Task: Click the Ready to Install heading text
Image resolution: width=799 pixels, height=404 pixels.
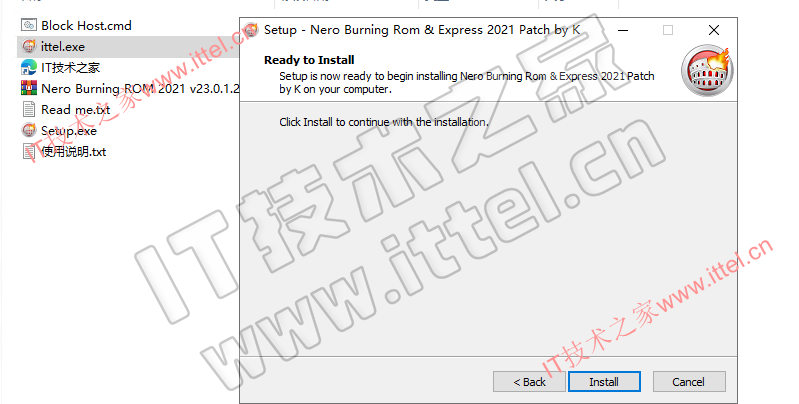Action: click(309, 60)
